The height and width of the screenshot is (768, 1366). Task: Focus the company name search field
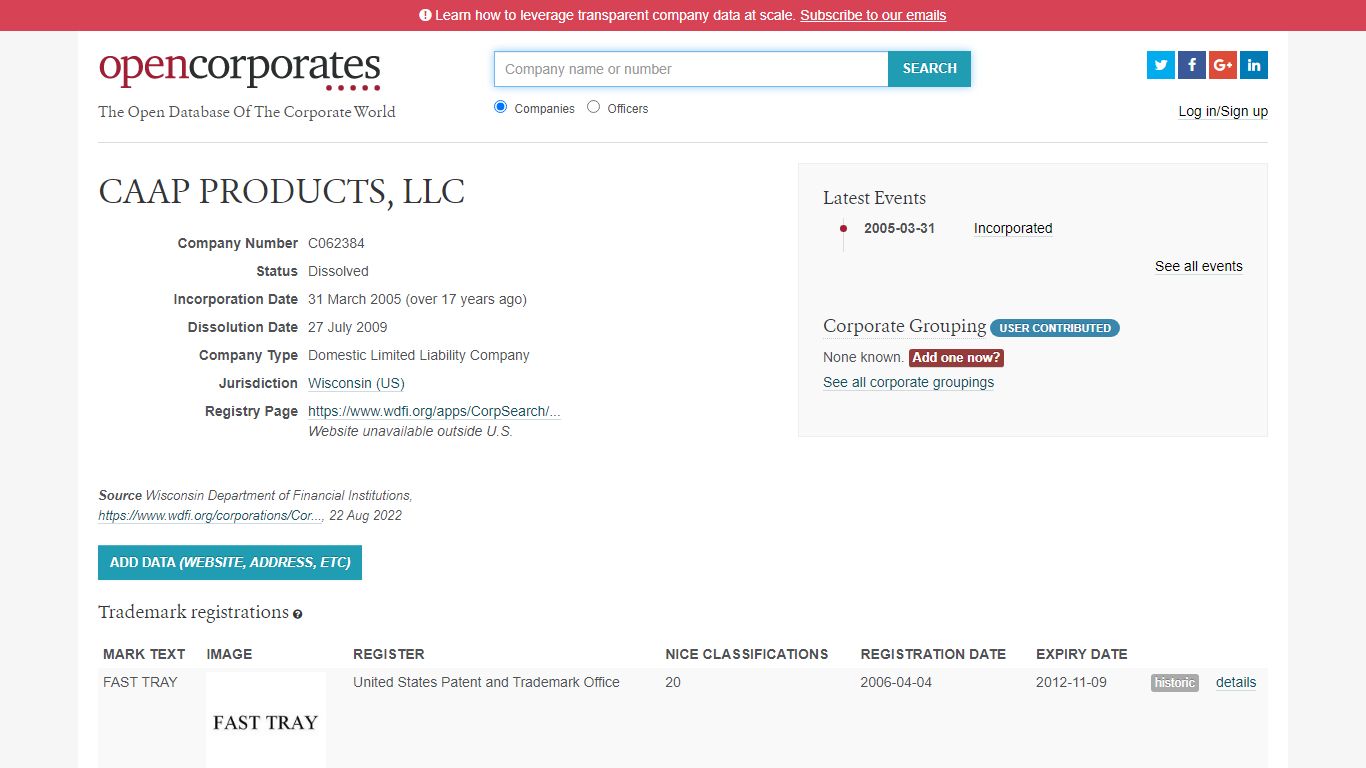(x=691, y=69)
